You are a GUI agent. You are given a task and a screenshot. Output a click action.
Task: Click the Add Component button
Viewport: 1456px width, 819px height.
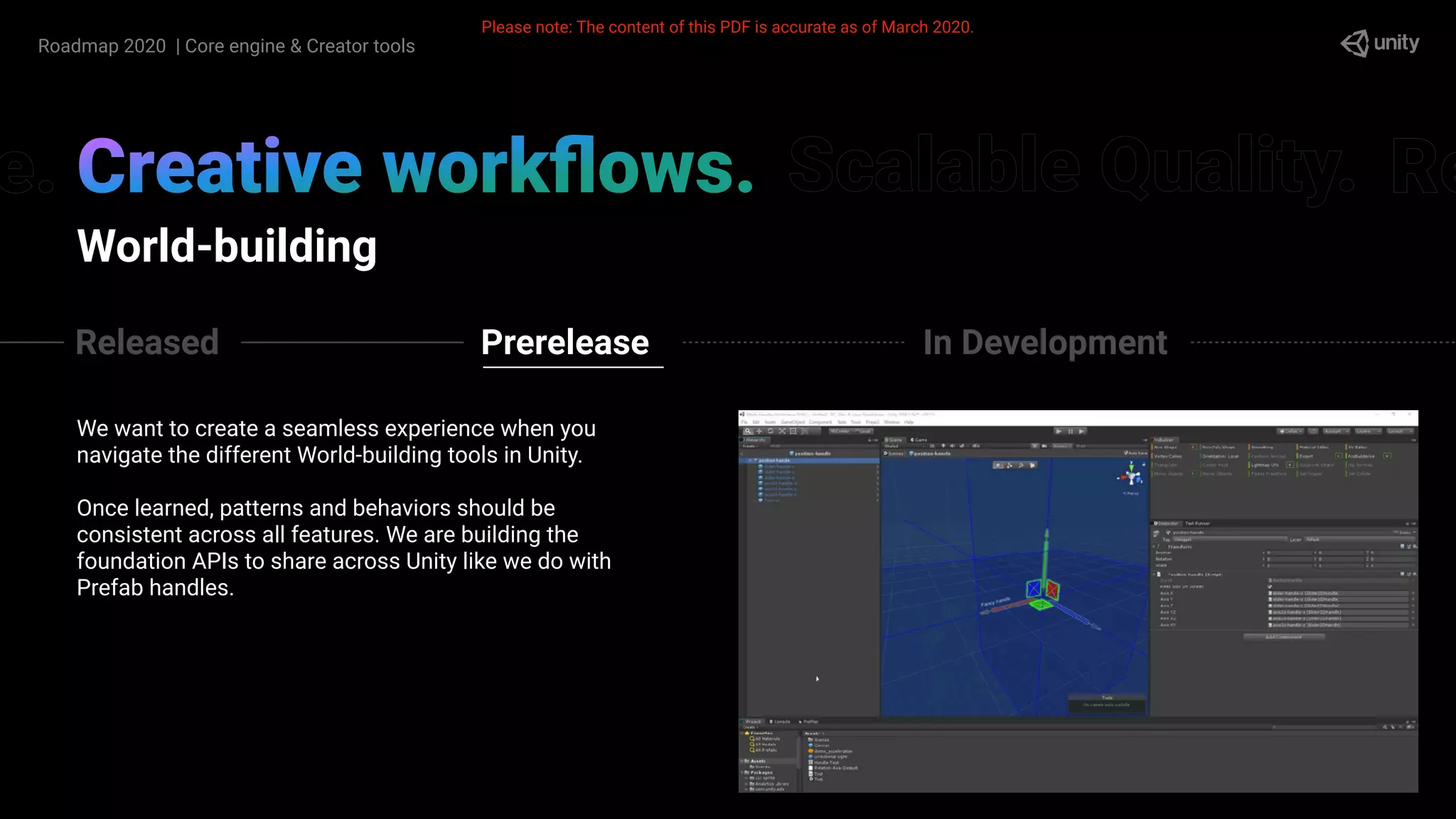(x=1284, y=637)
